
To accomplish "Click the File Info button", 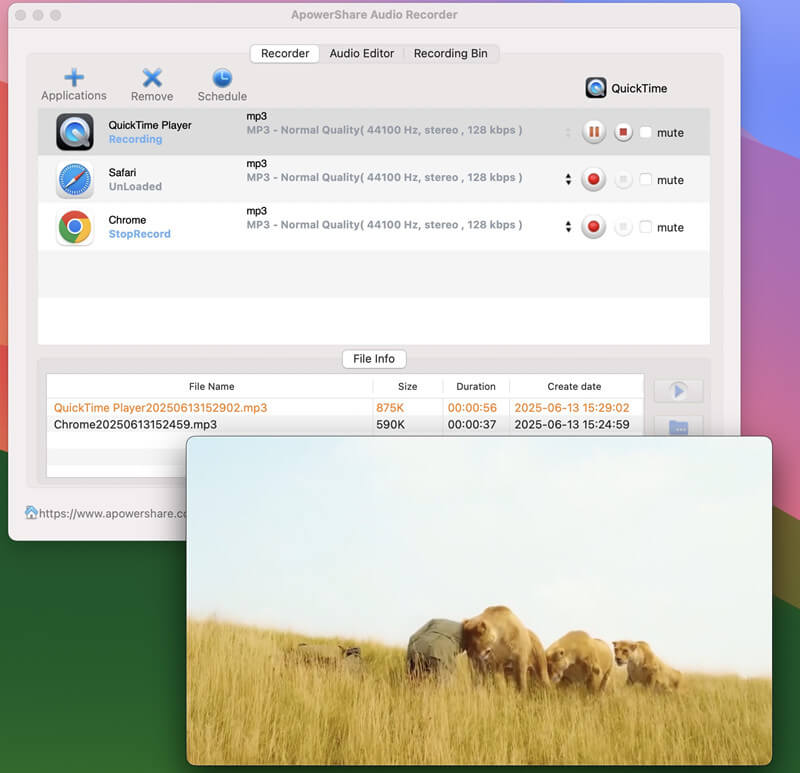I will [x=374, y=359].
